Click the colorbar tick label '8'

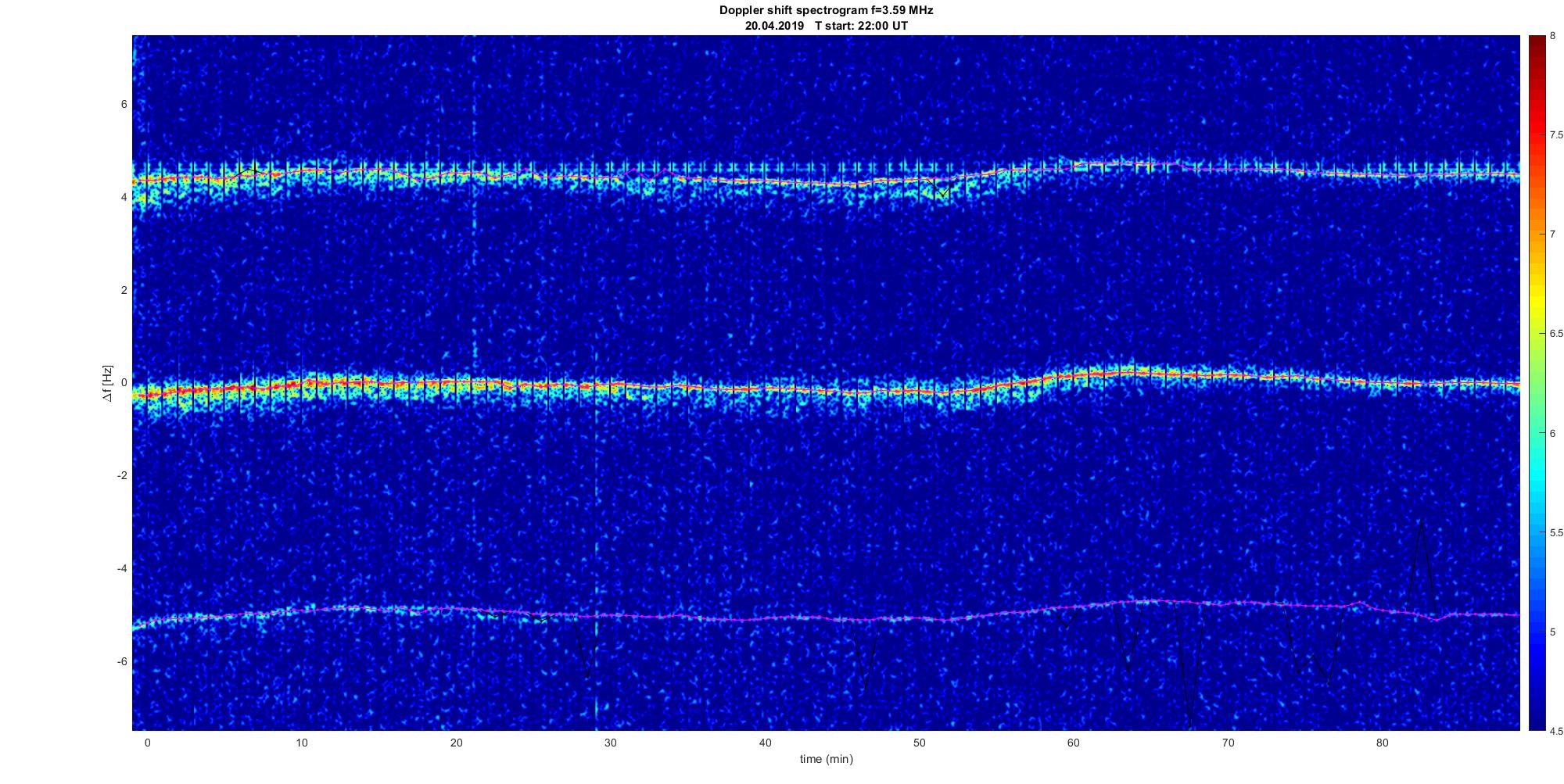[1552, 35]
